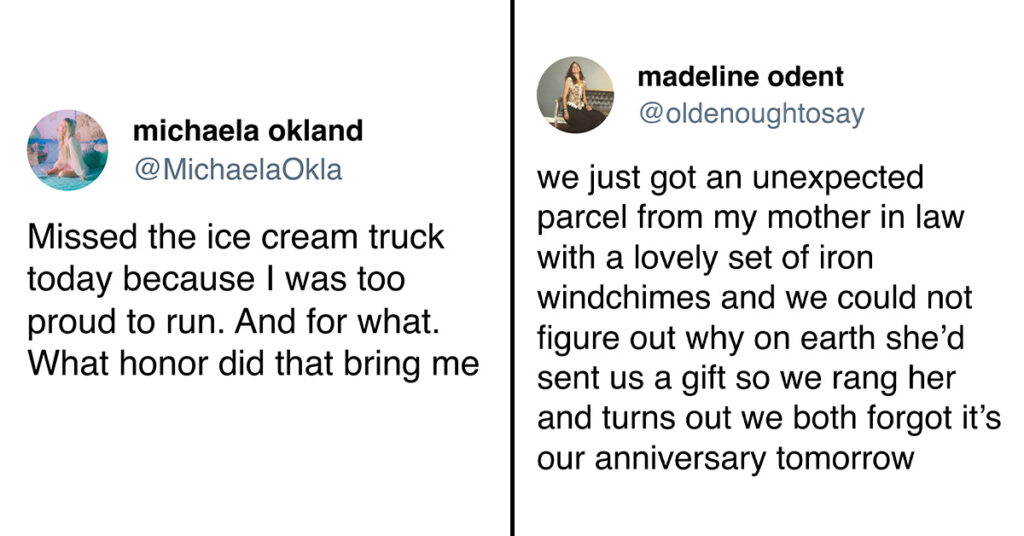Click the 'What honor did that bring me' line
Image resolution: width=1024 pixels, height=536 pixels.
253,364
